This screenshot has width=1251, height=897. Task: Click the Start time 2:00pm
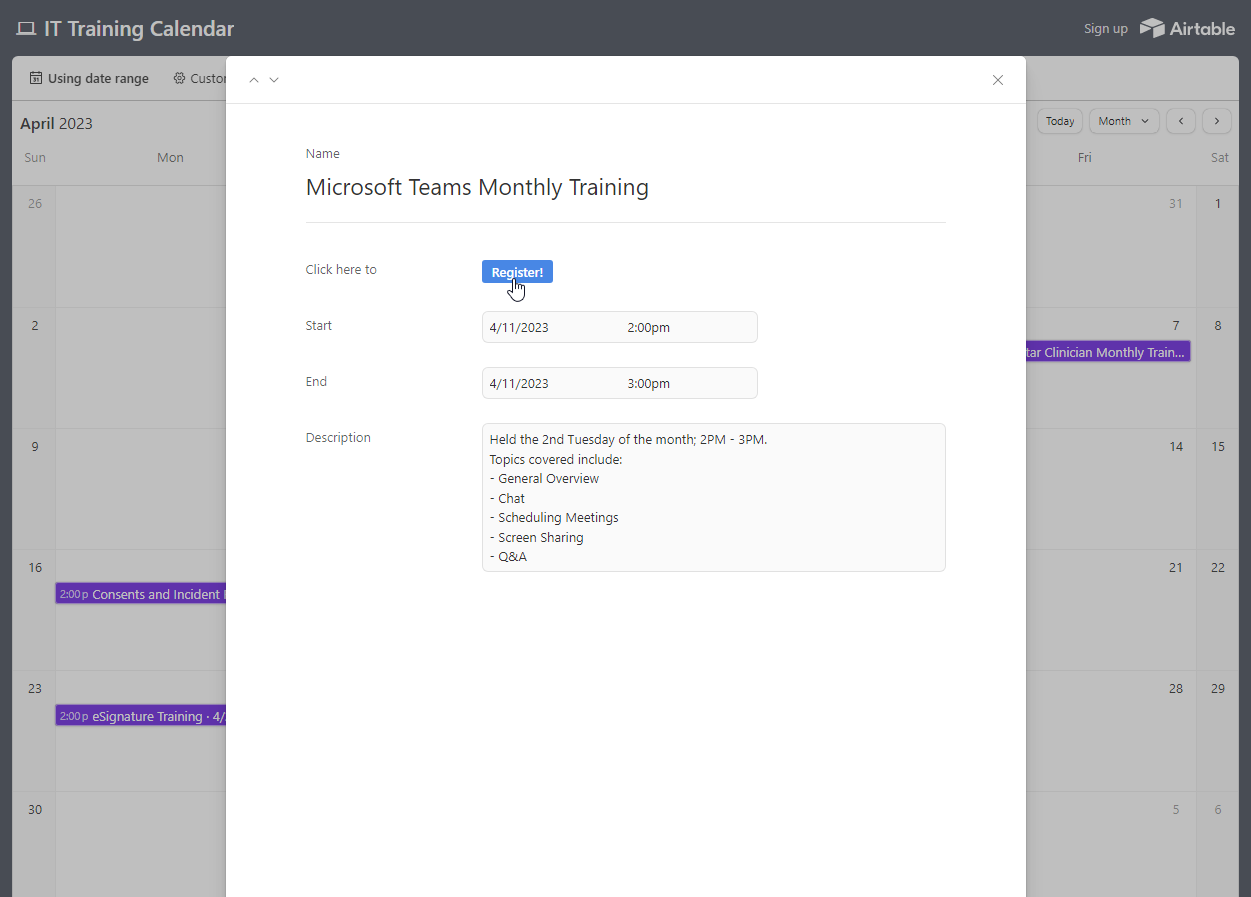649,327
